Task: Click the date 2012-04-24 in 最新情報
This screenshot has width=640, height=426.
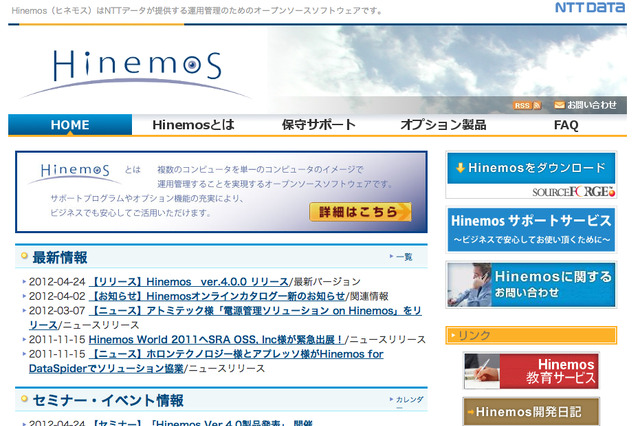Action: click(x=57, y=282)
